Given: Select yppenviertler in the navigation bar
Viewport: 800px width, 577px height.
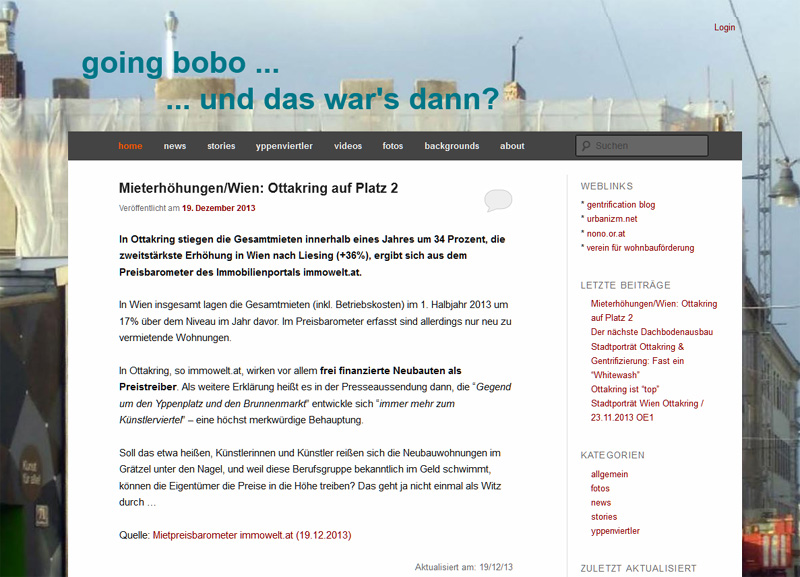Looking at the screenshot, I should pos(284,146).
